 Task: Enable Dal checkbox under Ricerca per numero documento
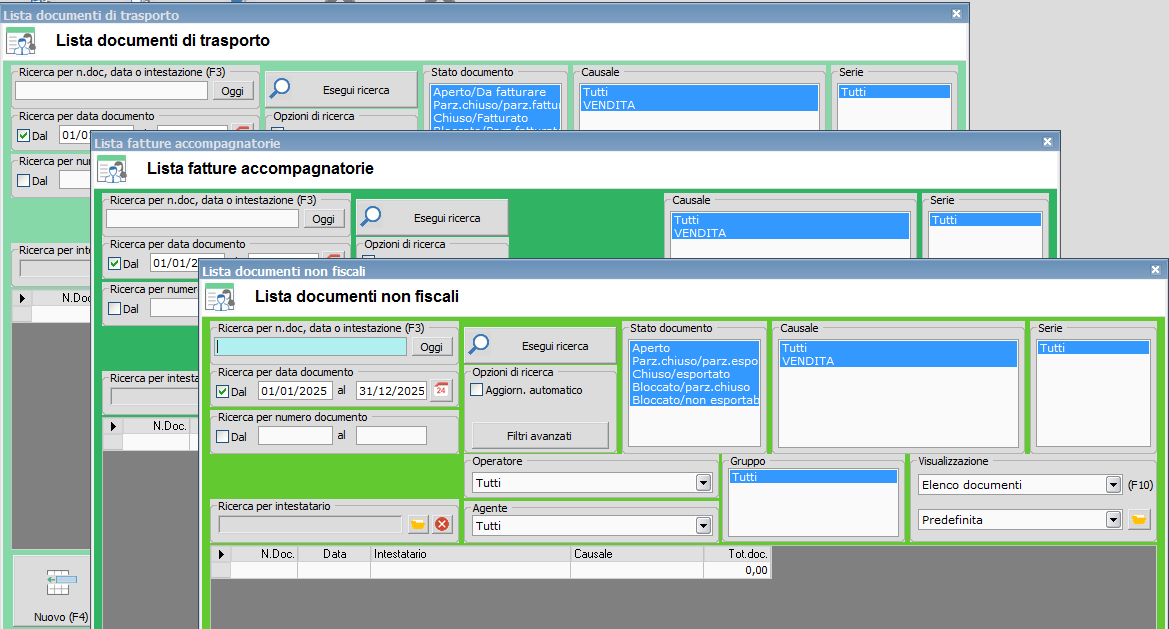coord(222,437)
